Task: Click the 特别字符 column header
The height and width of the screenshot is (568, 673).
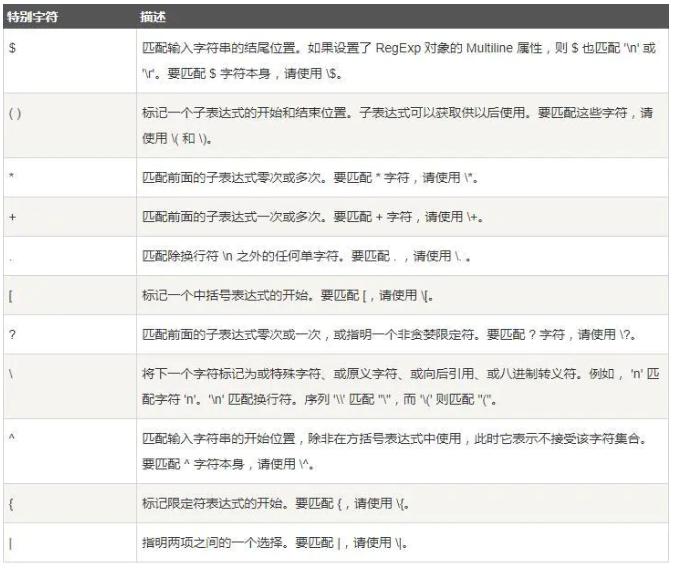Action: (x=29, y=18)
